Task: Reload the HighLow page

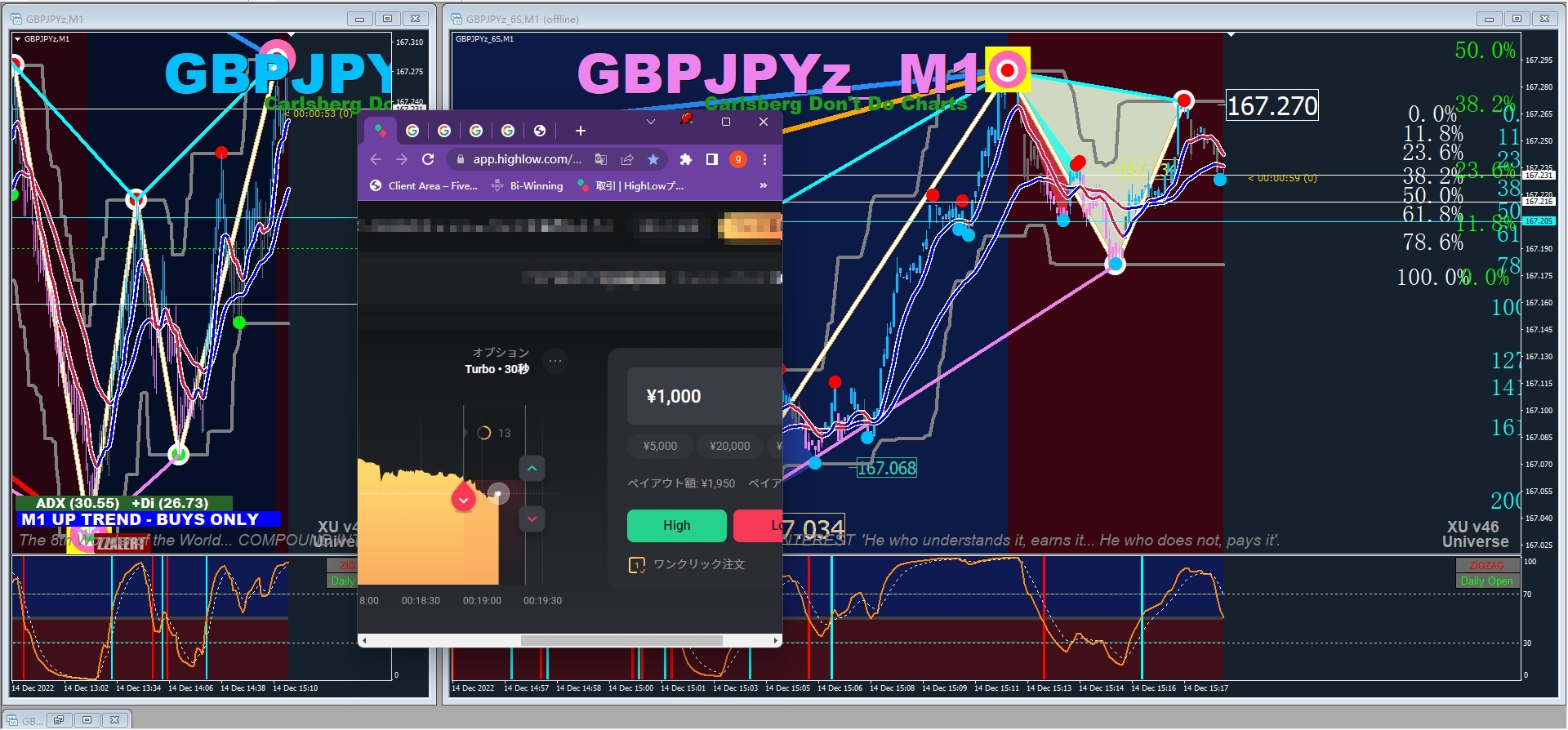Action: coord(428,159)
